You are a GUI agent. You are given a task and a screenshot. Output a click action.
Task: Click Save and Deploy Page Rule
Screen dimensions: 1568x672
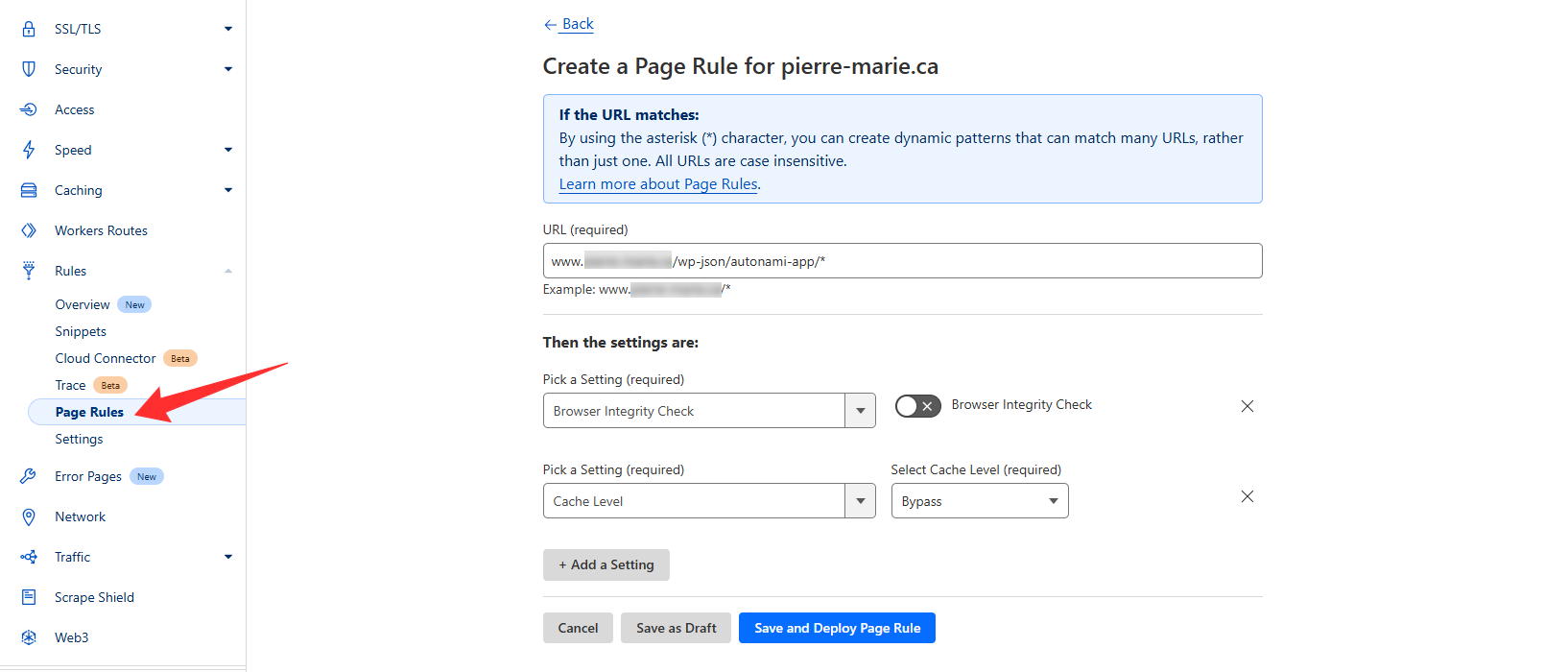coord(837,628)
